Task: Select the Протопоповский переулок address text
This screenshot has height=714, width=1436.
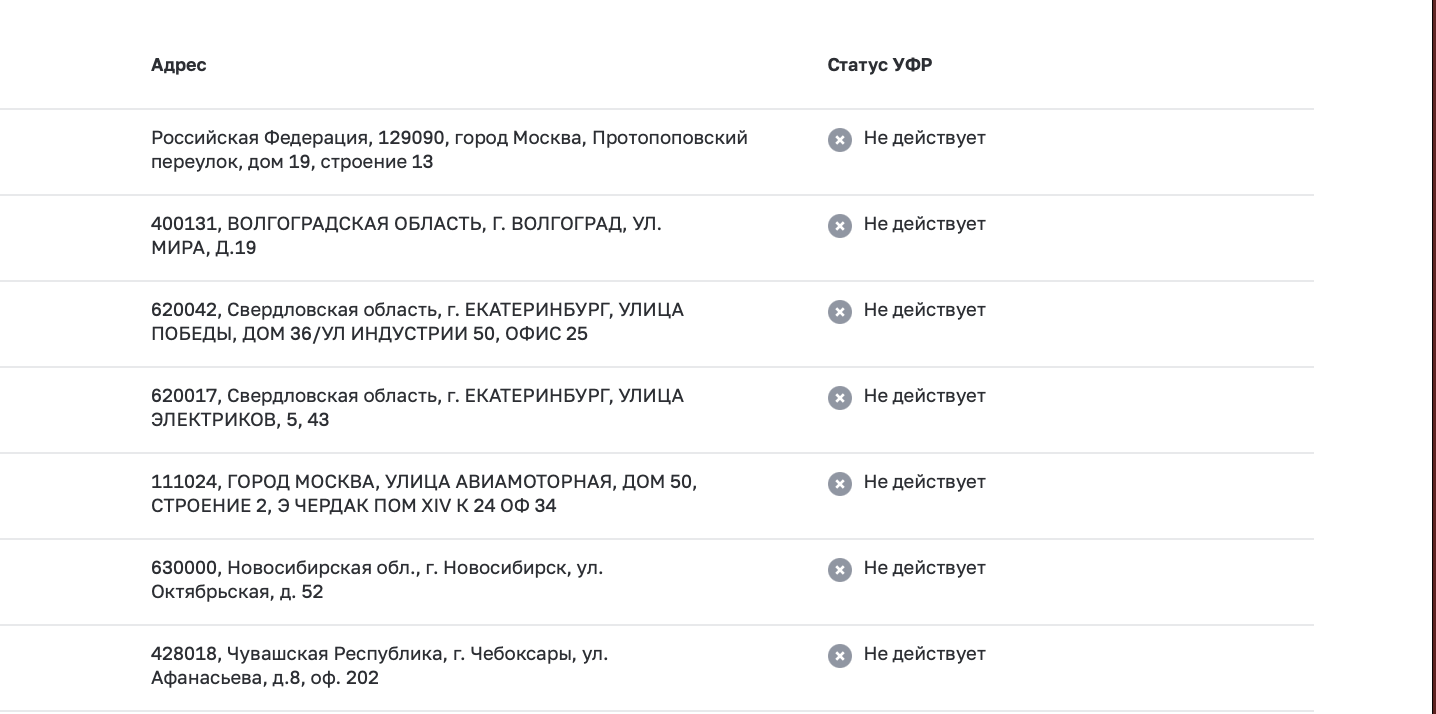Action: [x=449, y=150]
